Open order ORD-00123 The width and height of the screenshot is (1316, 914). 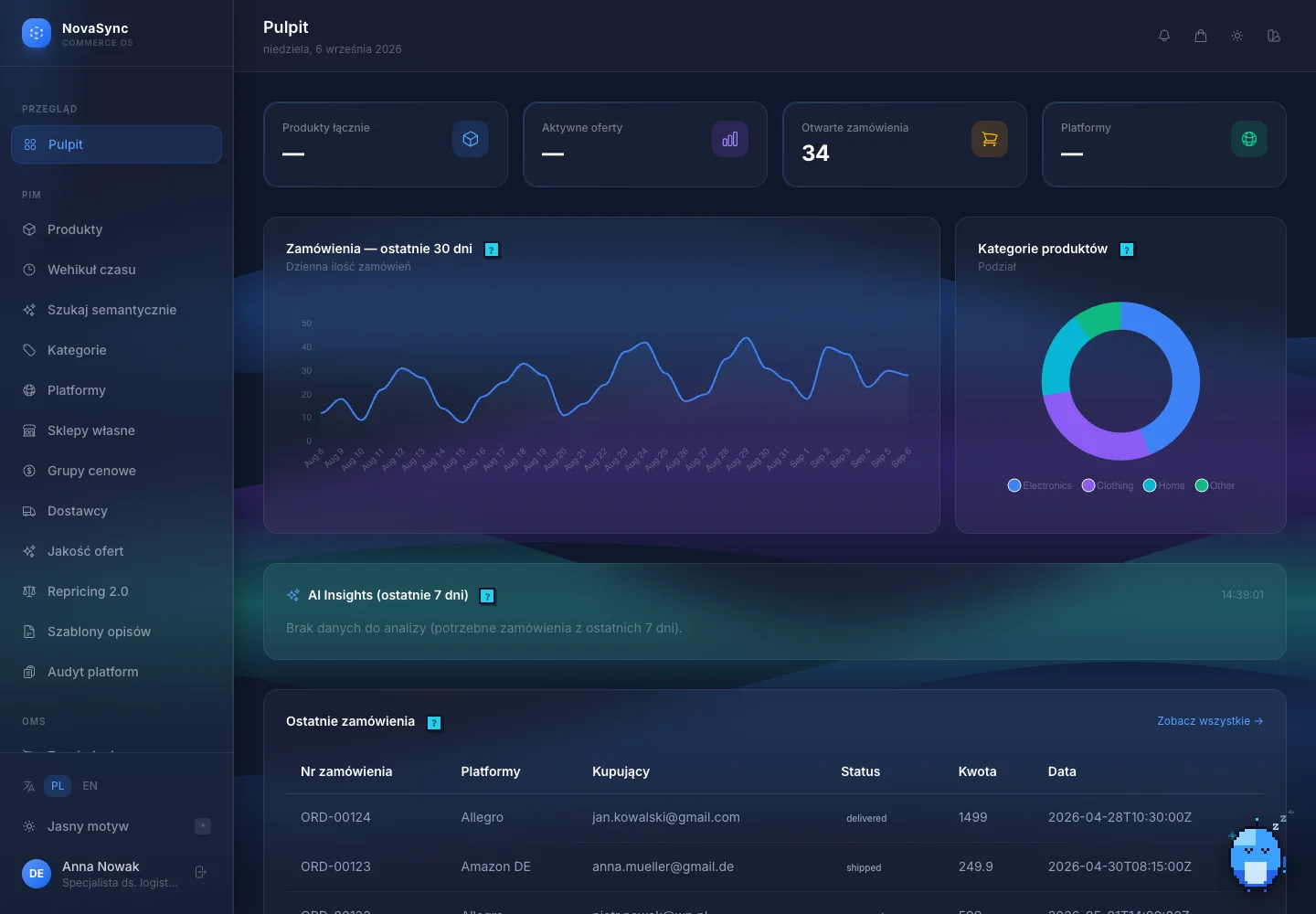pyautogui.click(x=335, y=866)
